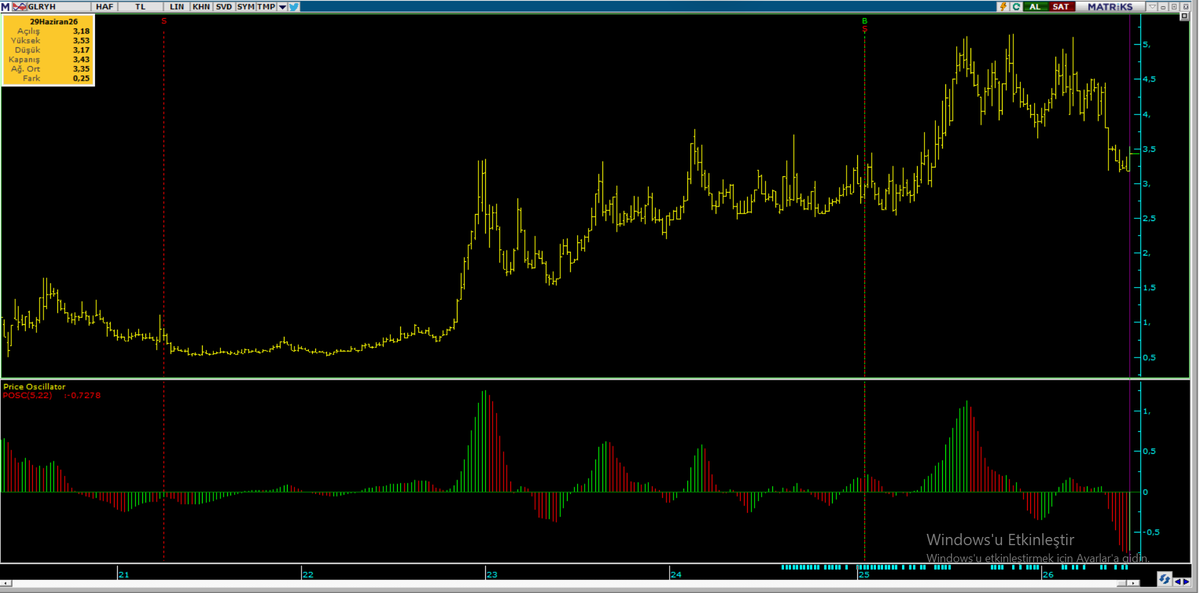Image resolution: width=1199 pixels, height=593 pixels.
Task: Change the HAF weekly period selector
Action: click(105, 6)
